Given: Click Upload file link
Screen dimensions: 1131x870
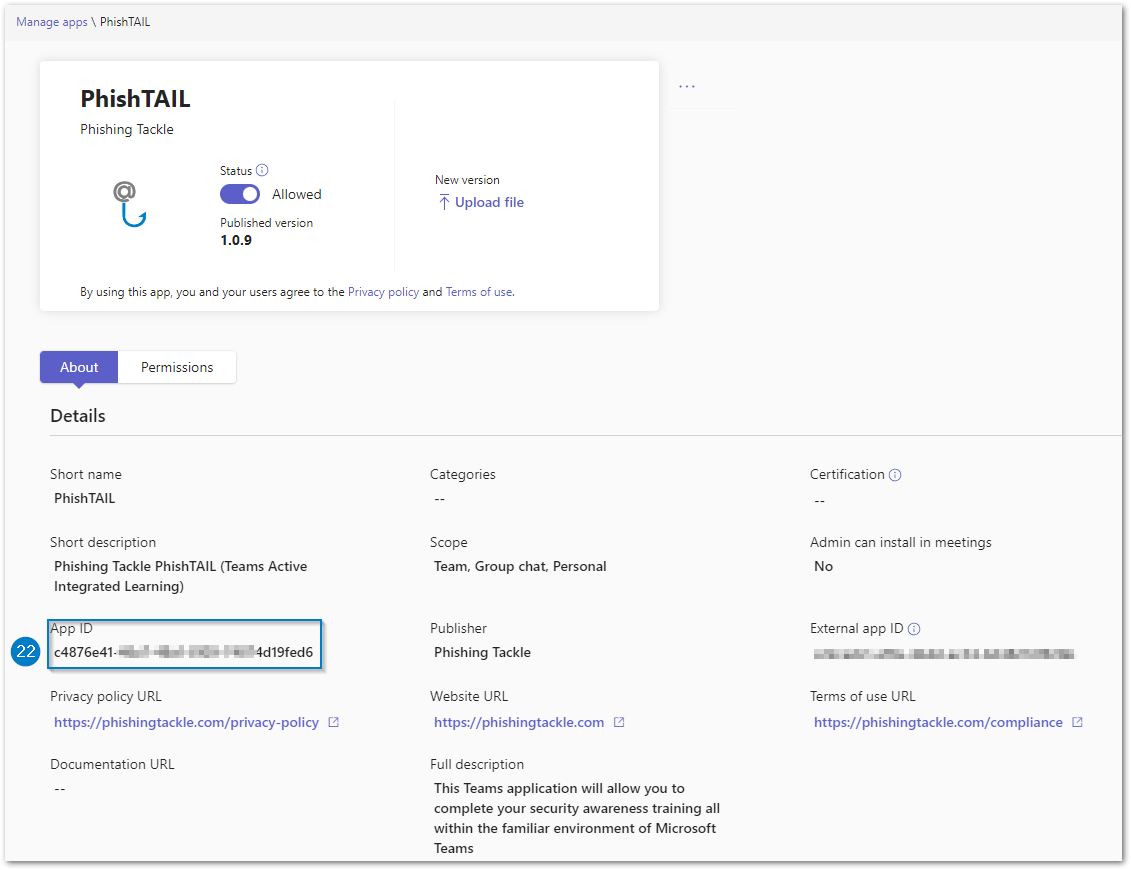Looking at the screenshot, I should pos(489,203).
